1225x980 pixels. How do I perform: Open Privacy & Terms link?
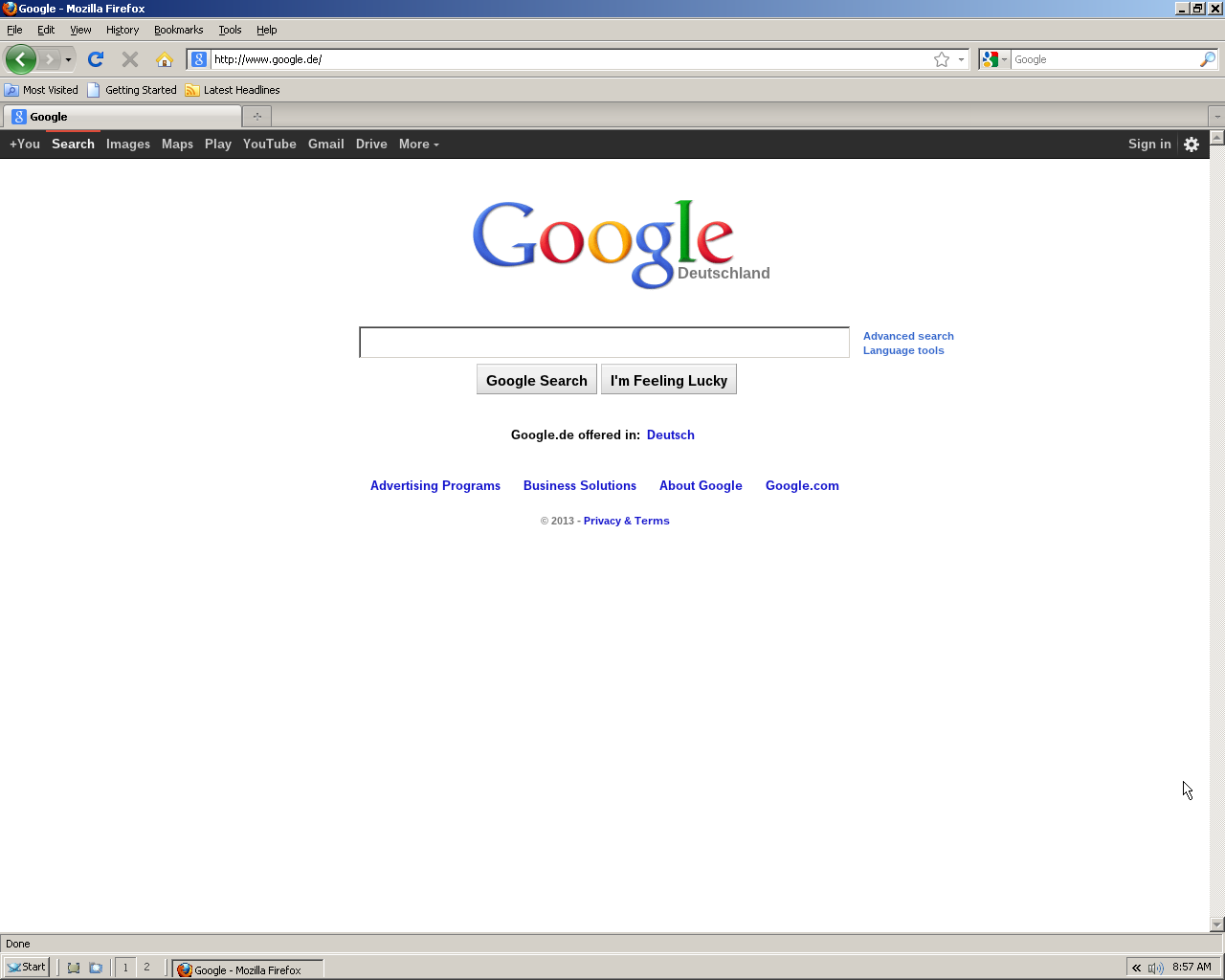(x=627, y=521)
